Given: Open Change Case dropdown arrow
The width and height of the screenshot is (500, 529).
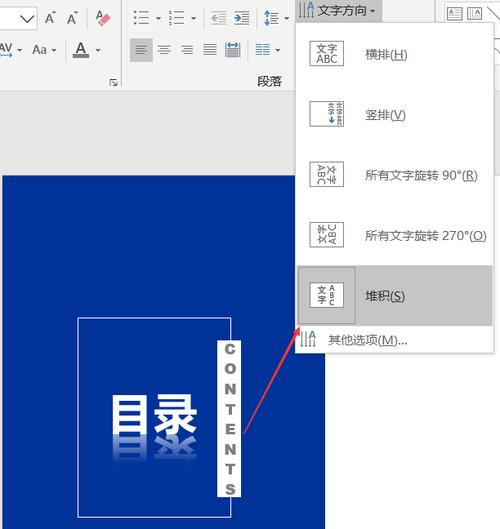Looking at the screenshot, I should coord(54,50).
